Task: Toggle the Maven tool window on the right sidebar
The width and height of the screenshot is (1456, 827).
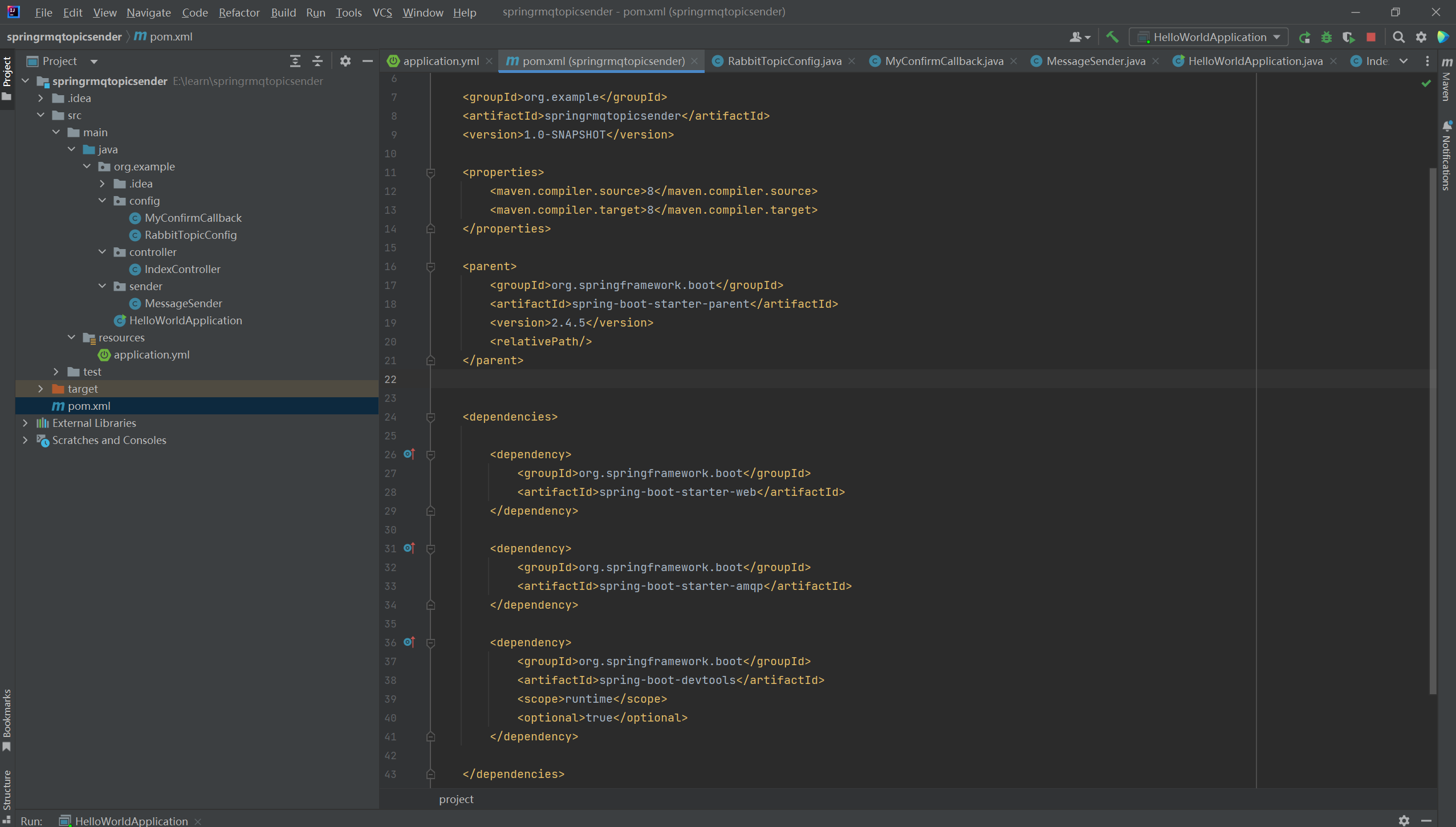Action: (x=1447, y=80)
